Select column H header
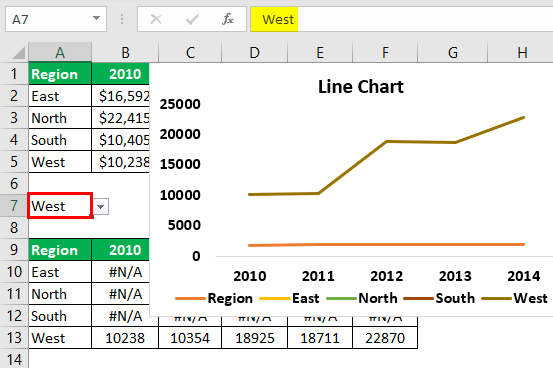 point(522,53)
